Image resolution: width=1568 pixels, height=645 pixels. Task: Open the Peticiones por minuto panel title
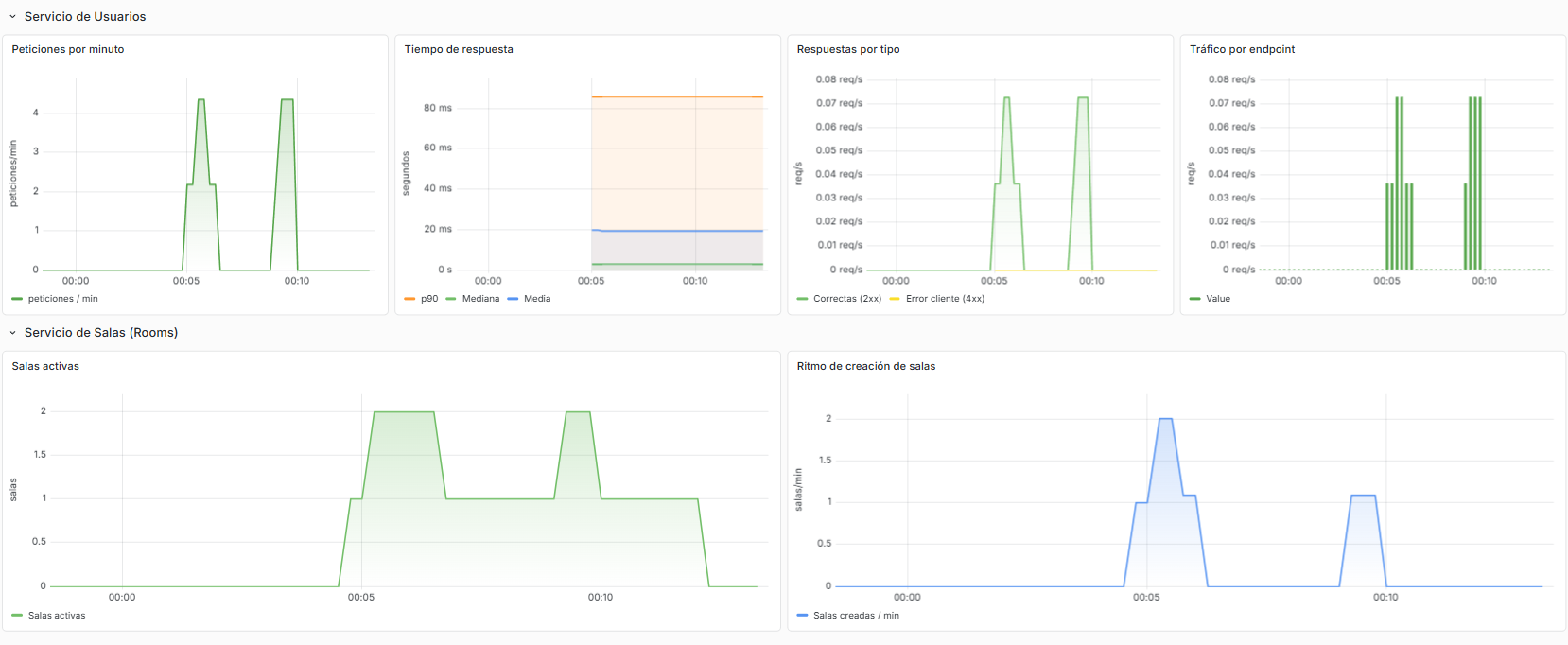tap(68, 49)
